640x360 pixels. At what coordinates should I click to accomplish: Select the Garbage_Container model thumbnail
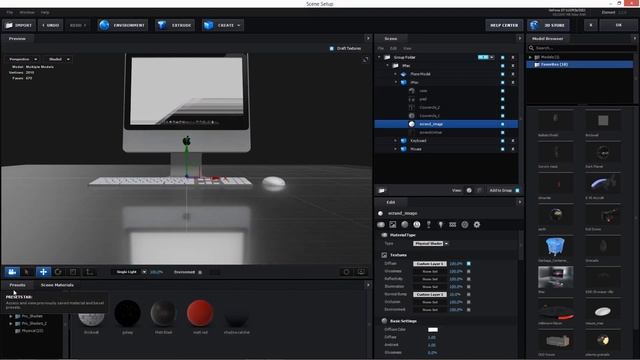point(555,247)
